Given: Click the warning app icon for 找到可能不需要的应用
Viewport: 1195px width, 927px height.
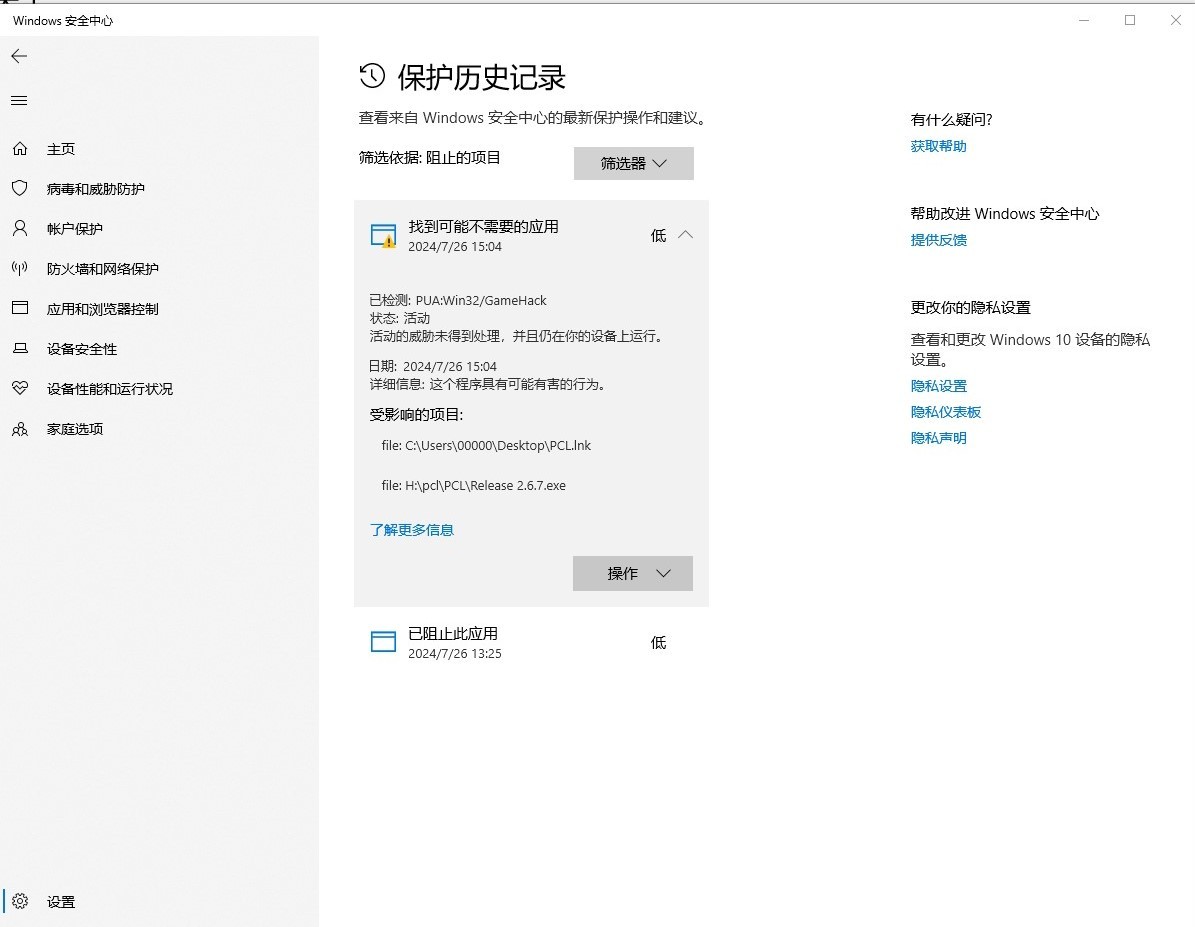Looking at the screenshot, I should pyautogui.click(x=383, y=236).
